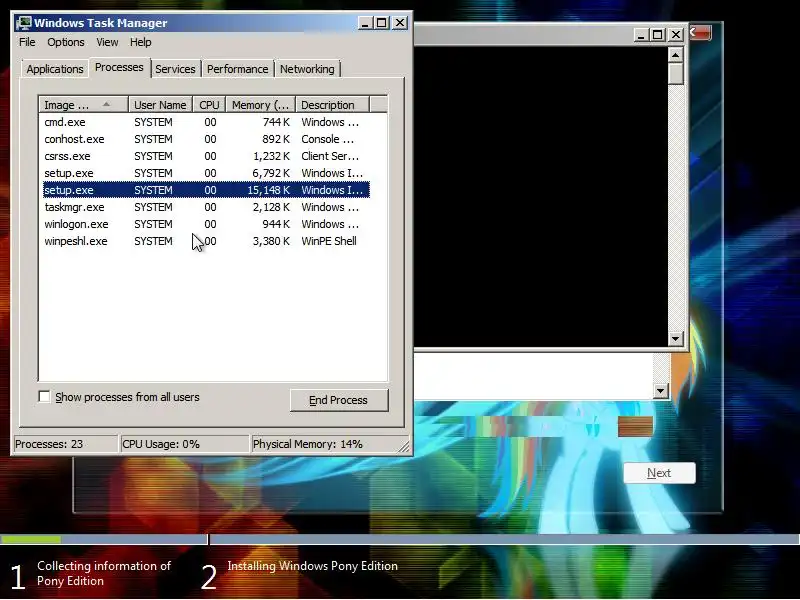800x600 pixels.
Task: Open the Performance tab
Action: click(x=237, y=69)
